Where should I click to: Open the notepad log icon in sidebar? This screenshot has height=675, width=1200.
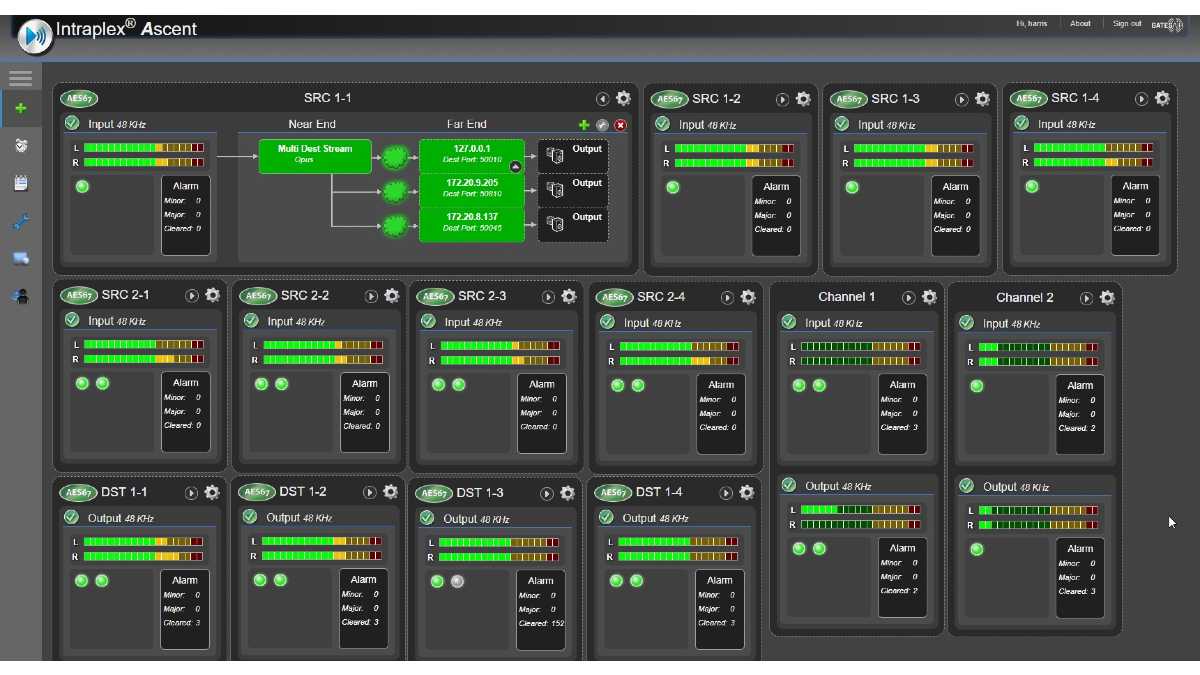pyautogui.click(x=20, y=183)
